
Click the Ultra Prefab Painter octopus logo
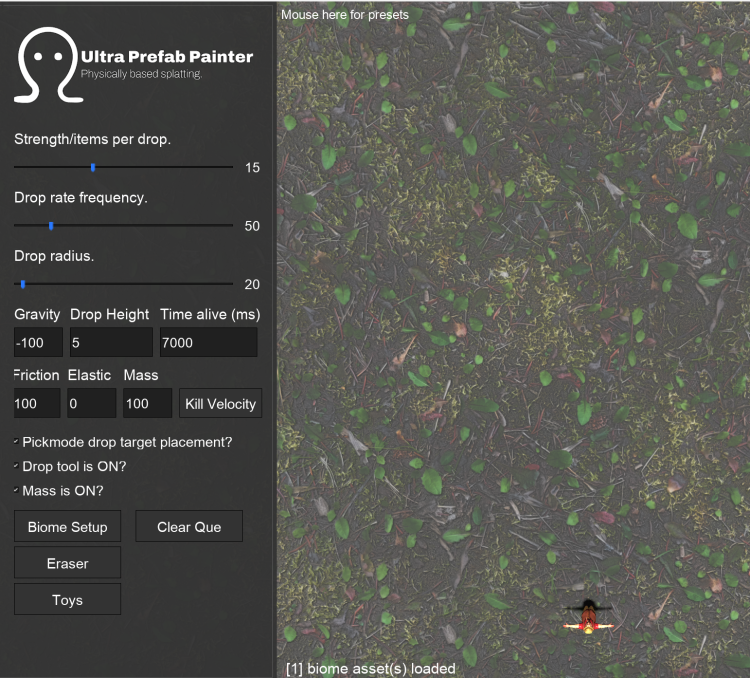45,65
